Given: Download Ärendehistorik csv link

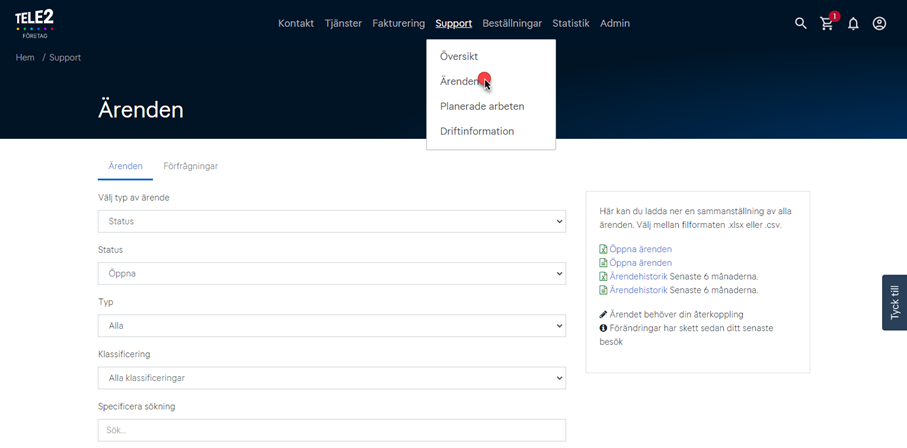Looking at the screenshot, I should click(639, 290).
